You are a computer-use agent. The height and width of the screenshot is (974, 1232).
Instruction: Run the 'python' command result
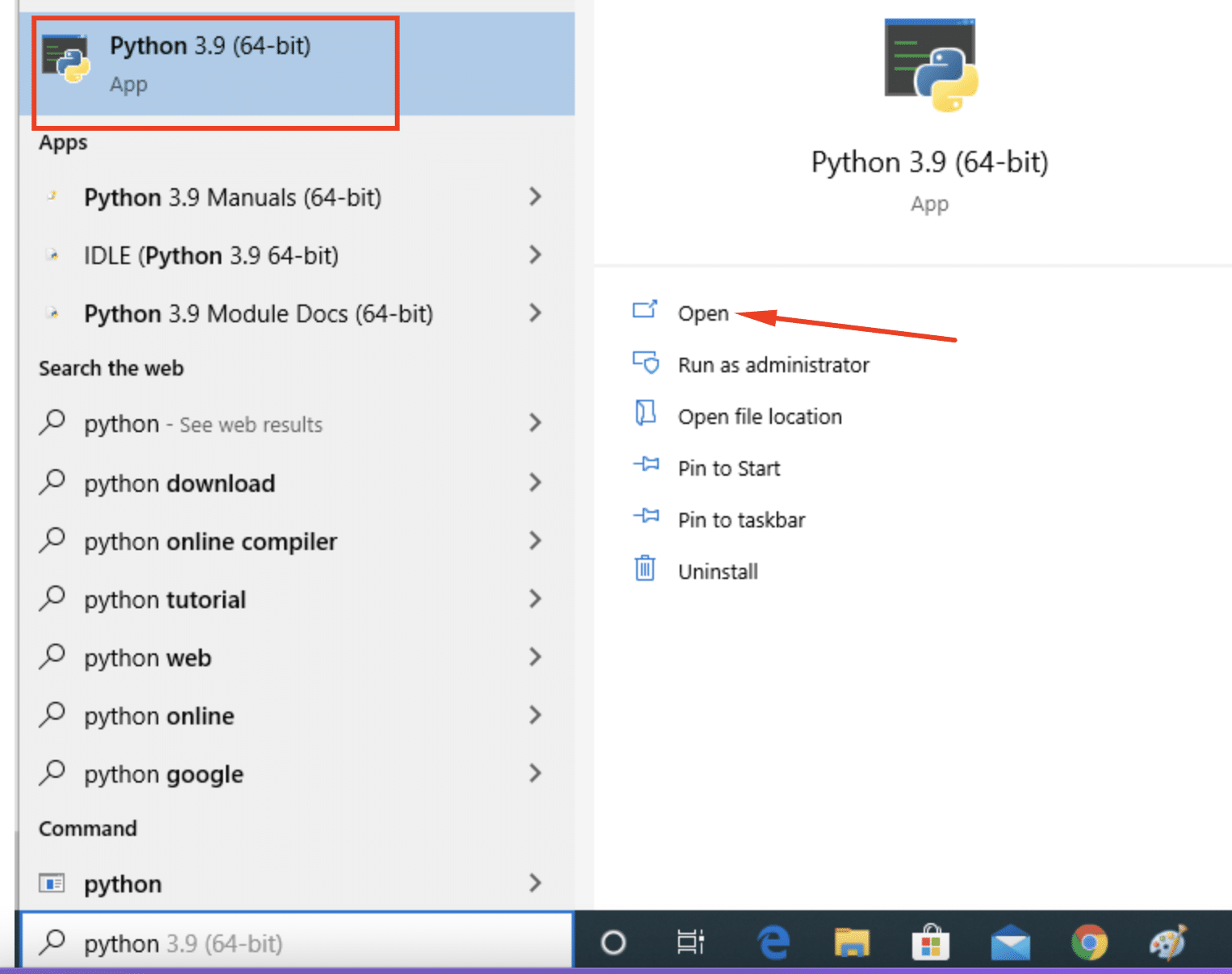pos(296,884)
